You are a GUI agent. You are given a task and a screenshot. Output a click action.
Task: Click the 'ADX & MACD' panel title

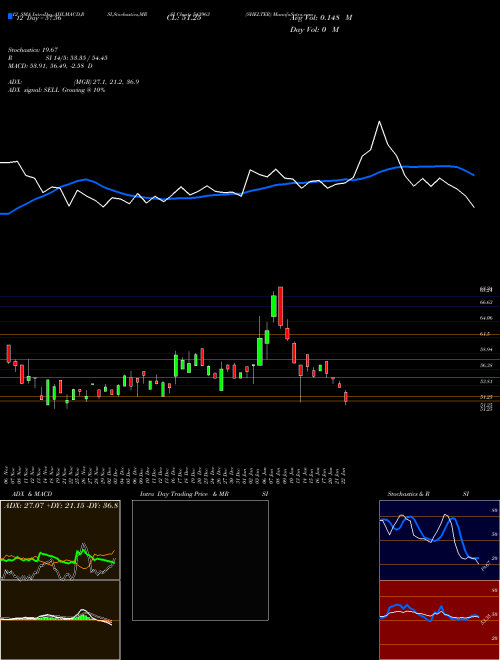32,494
